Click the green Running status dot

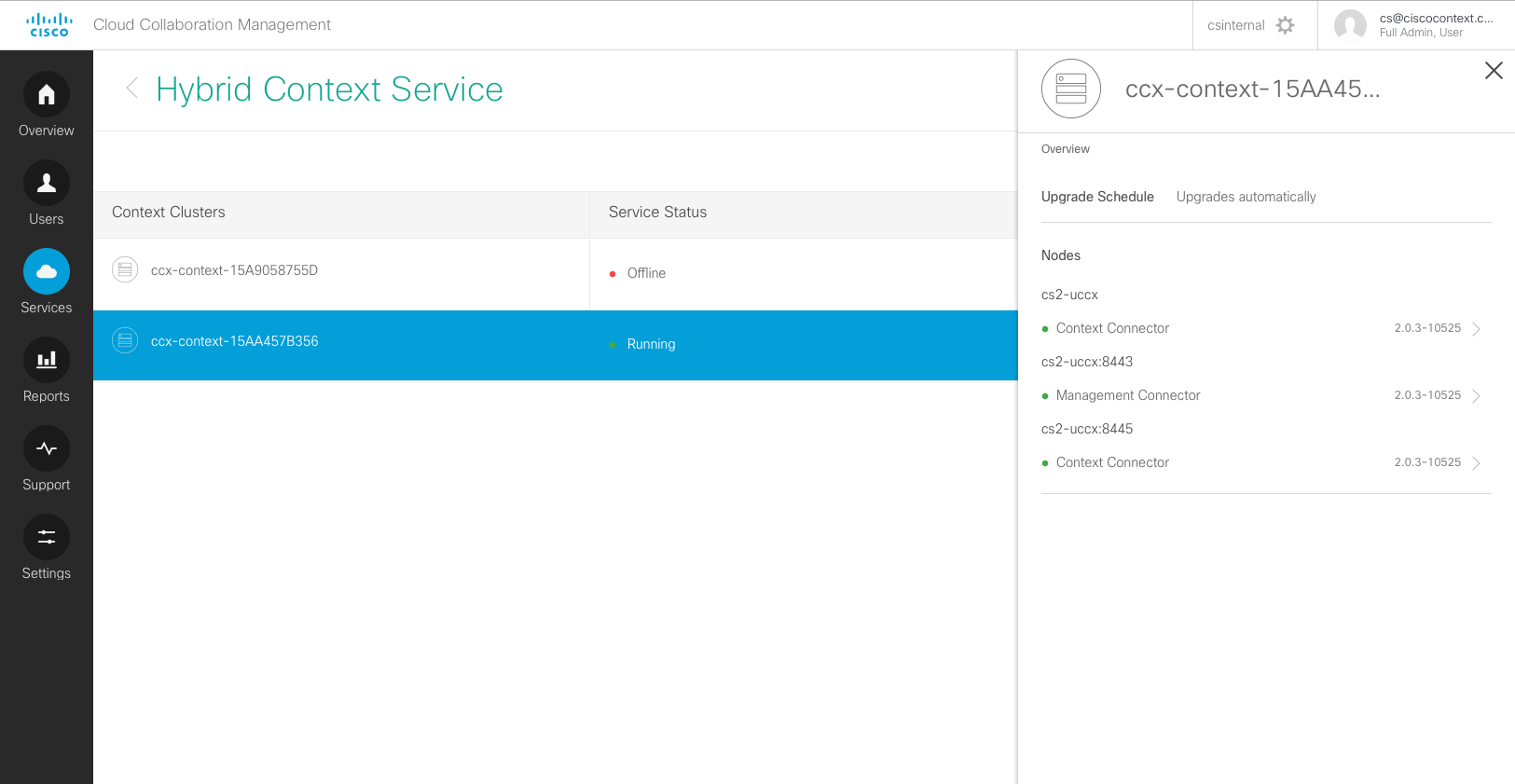(613, 345)
